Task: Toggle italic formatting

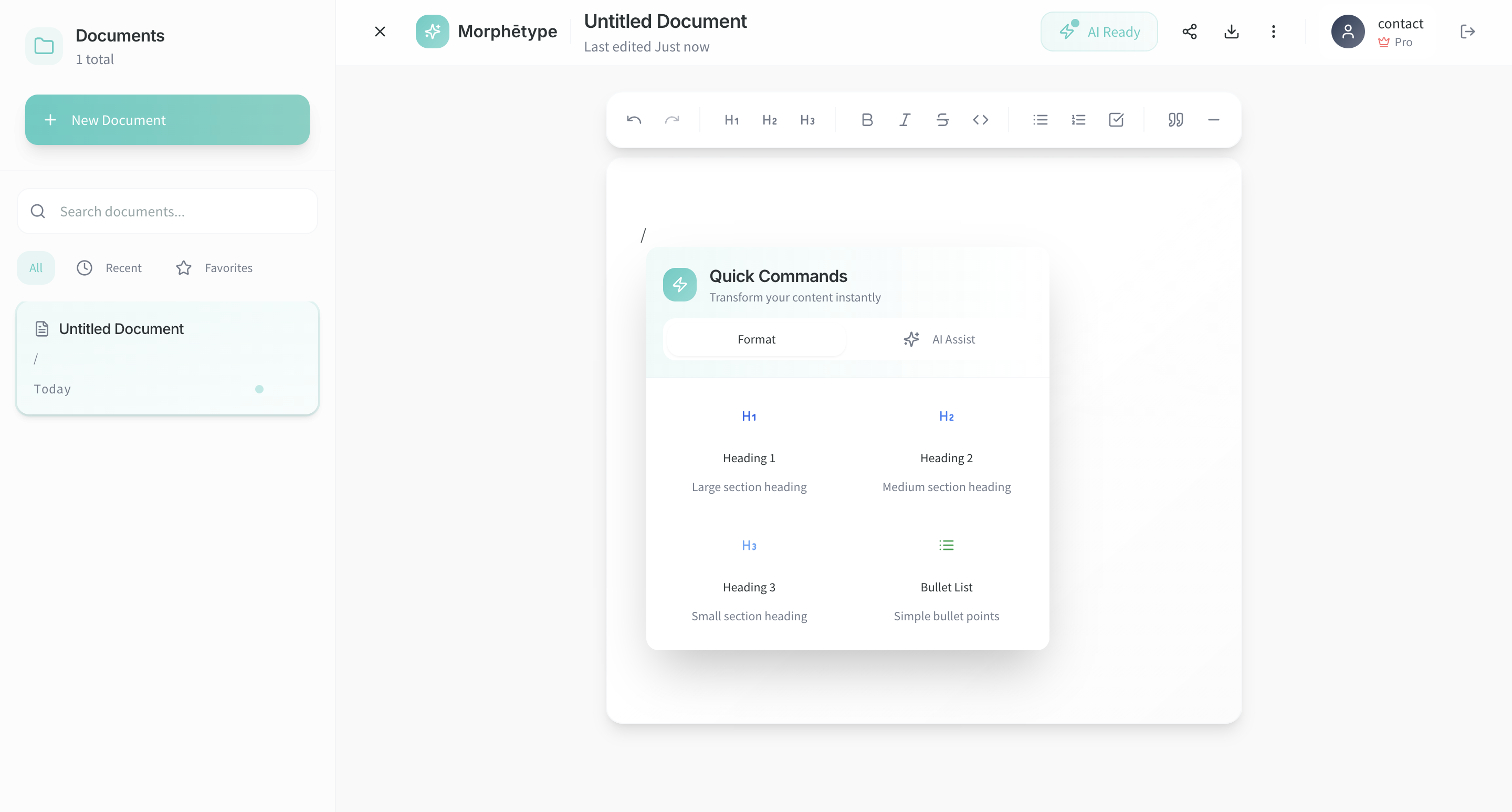Action: coord(905,120)
